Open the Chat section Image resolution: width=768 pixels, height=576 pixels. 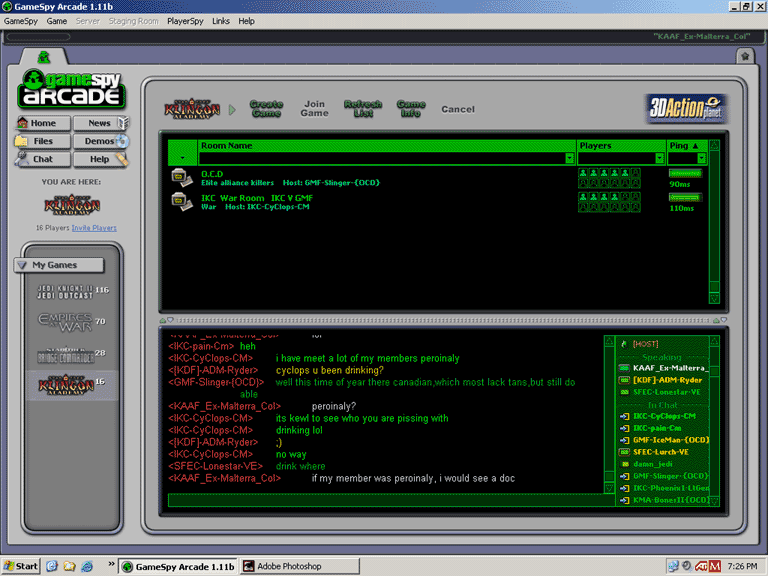coord(43,159)
